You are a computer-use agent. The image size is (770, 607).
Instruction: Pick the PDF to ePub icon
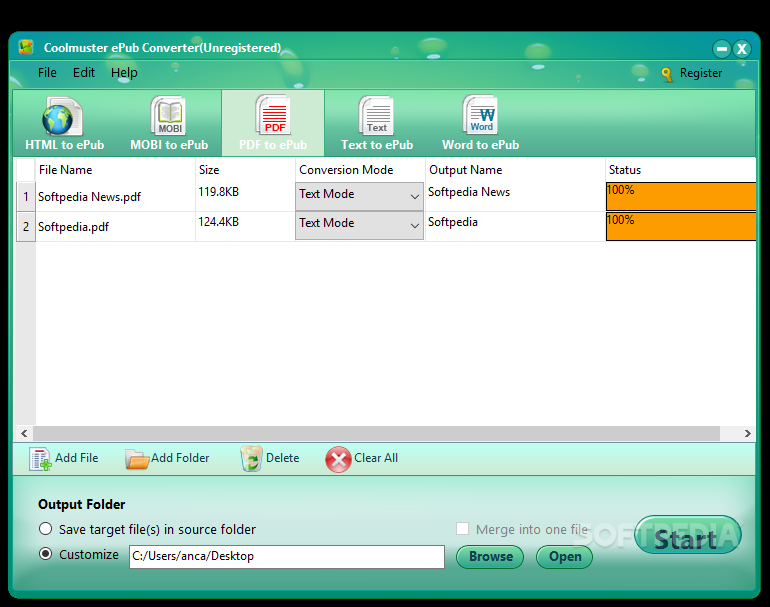tap(273, 115)
